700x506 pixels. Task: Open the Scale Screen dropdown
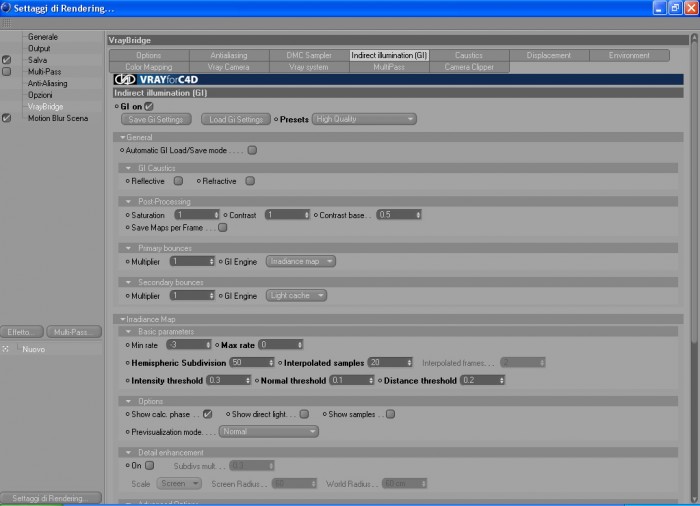pos(179,484)
